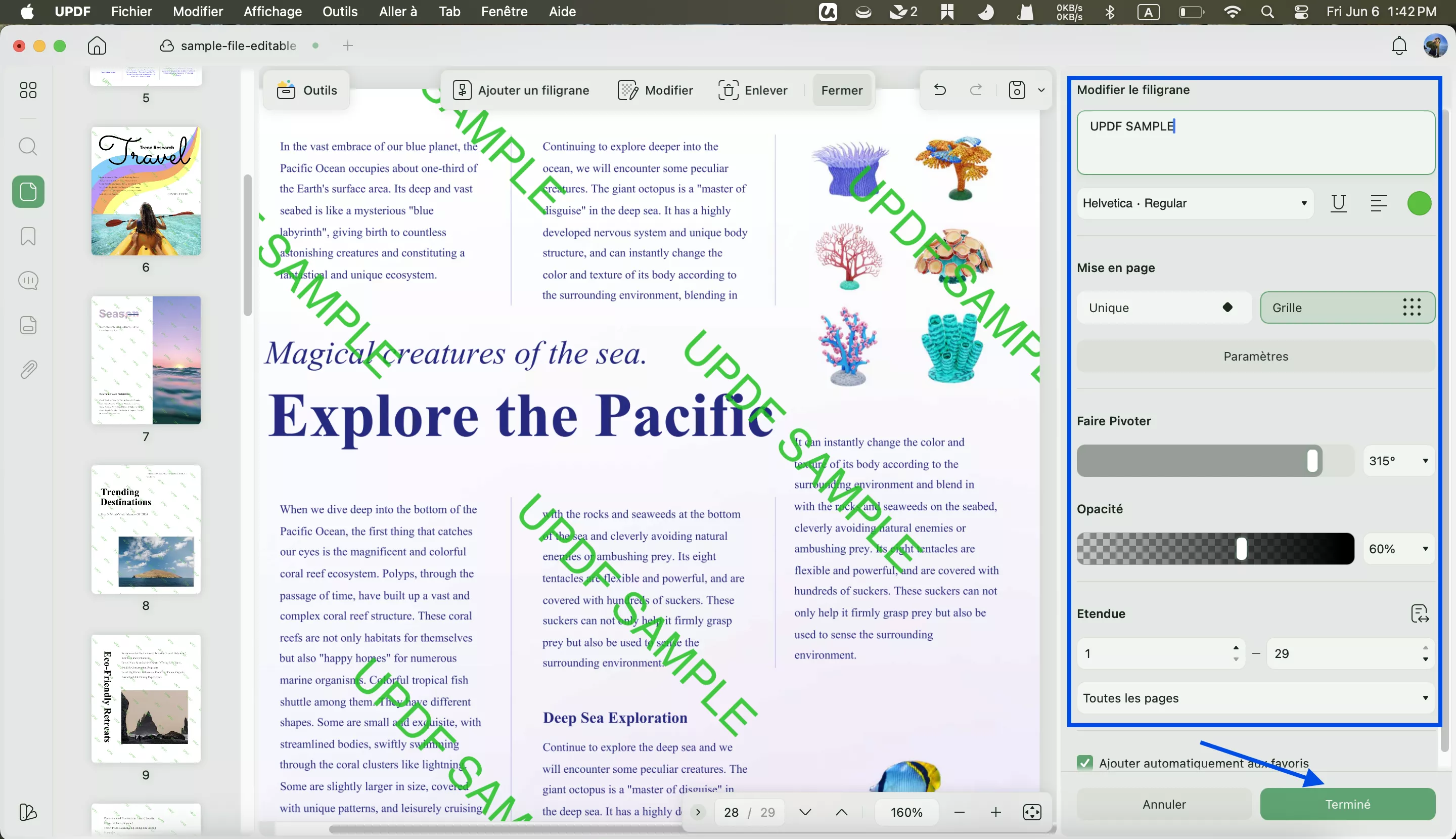Click the Modifier watermark toolbar button

point(655,90)
